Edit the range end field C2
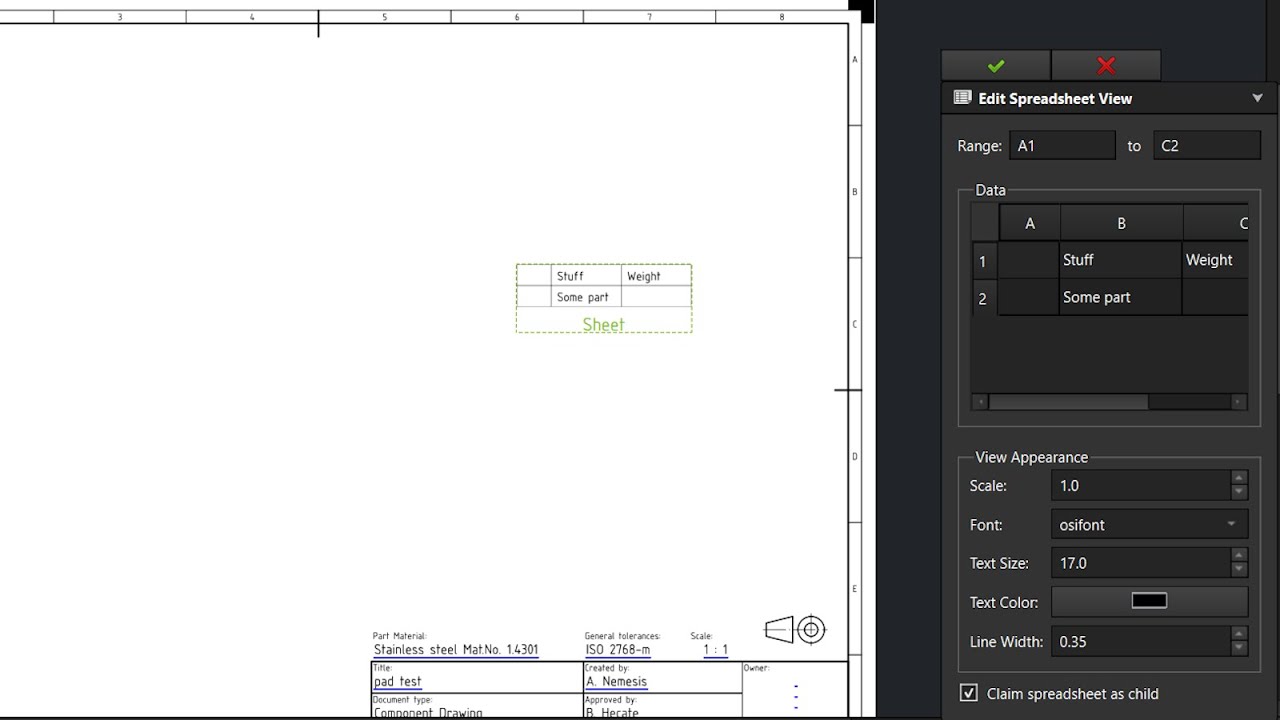Image resolution: width=1280 pixels, height=720 pixels. click(1206, 145)
